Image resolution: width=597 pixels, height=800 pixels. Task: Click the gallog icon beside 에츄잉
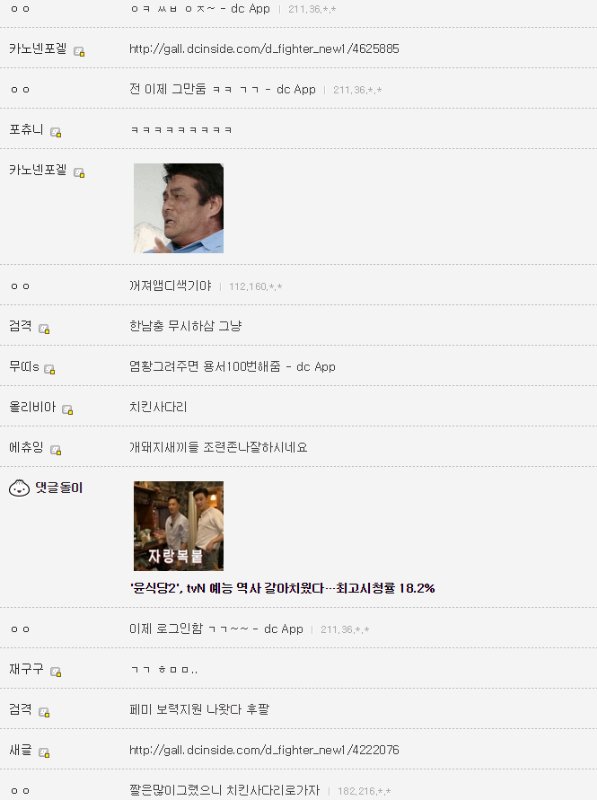point(56,449)
